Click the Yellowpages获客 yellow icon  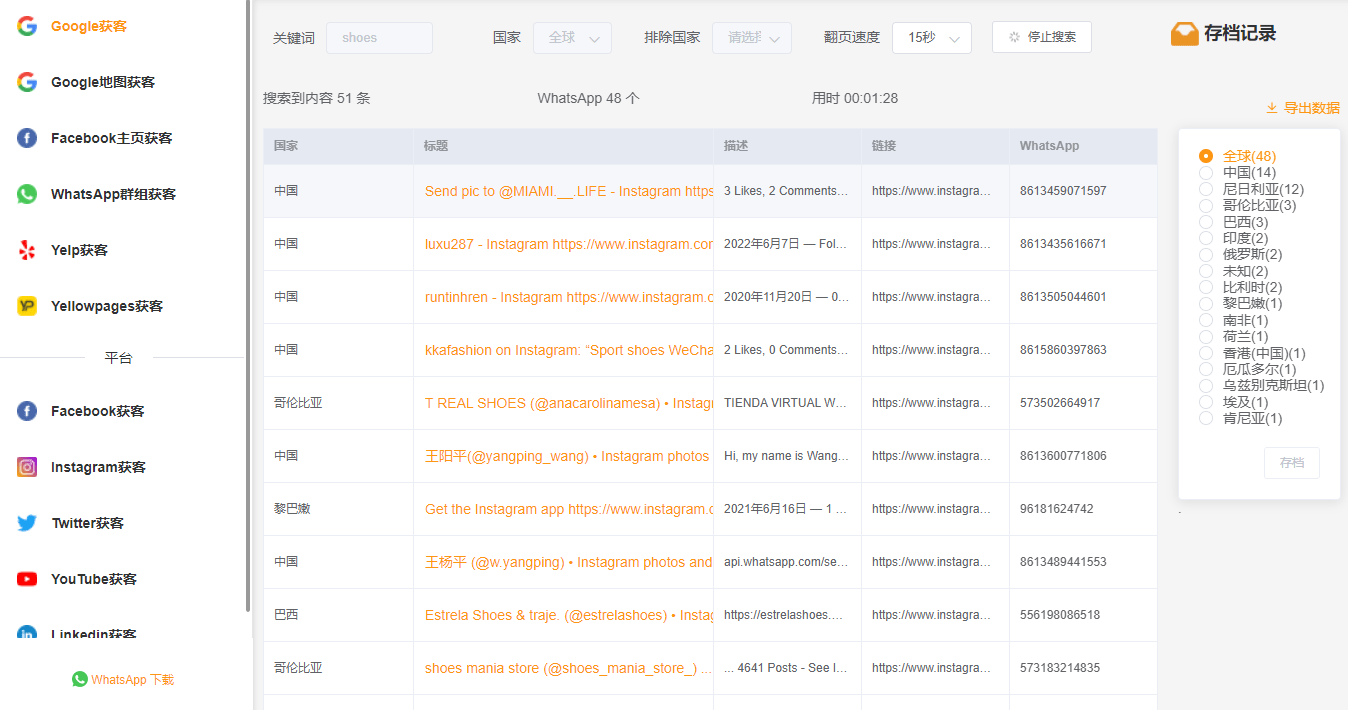coord(27,306)
